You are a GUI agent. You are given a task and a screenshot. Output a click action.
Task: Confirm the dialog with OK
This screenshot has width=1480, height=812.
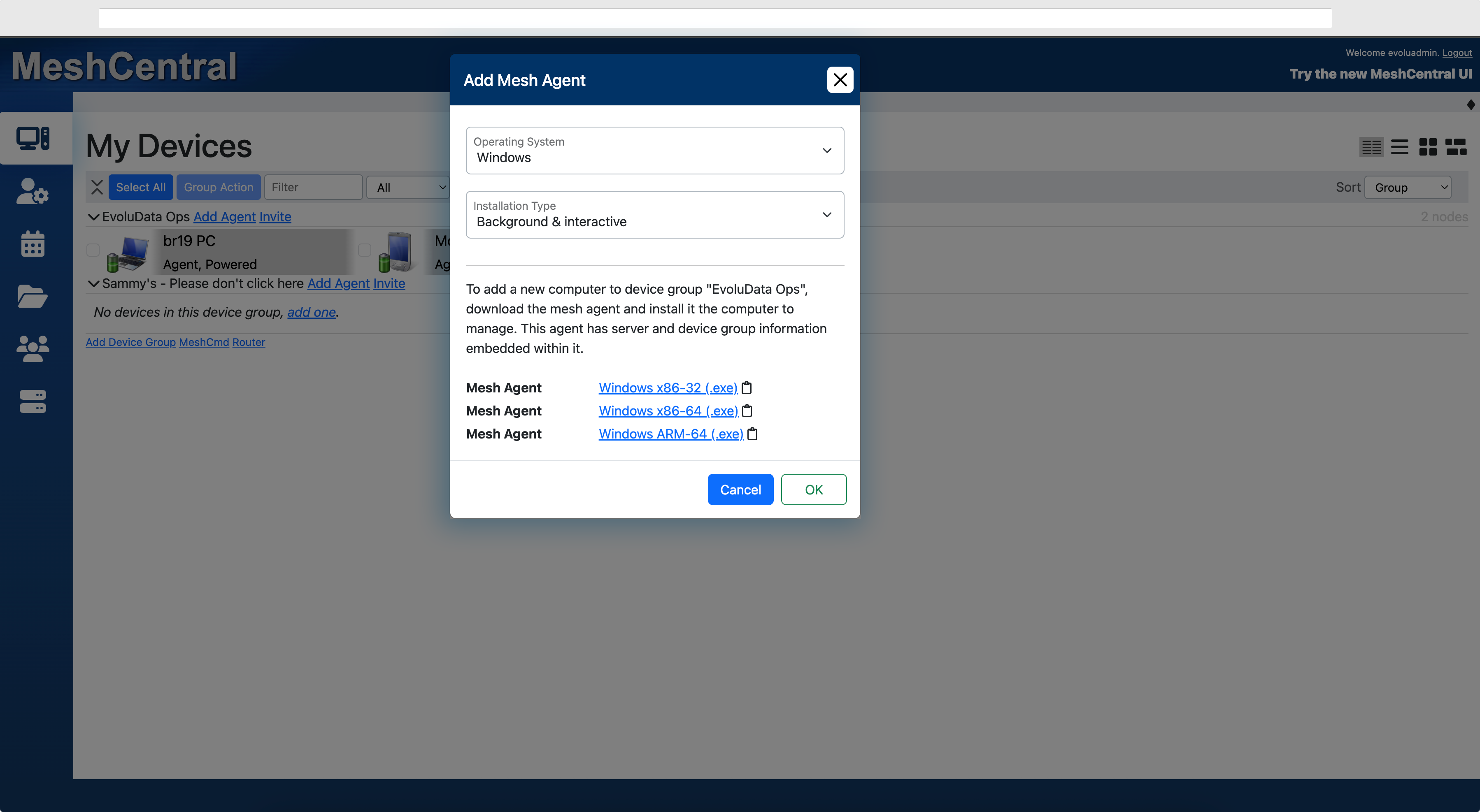814,490
